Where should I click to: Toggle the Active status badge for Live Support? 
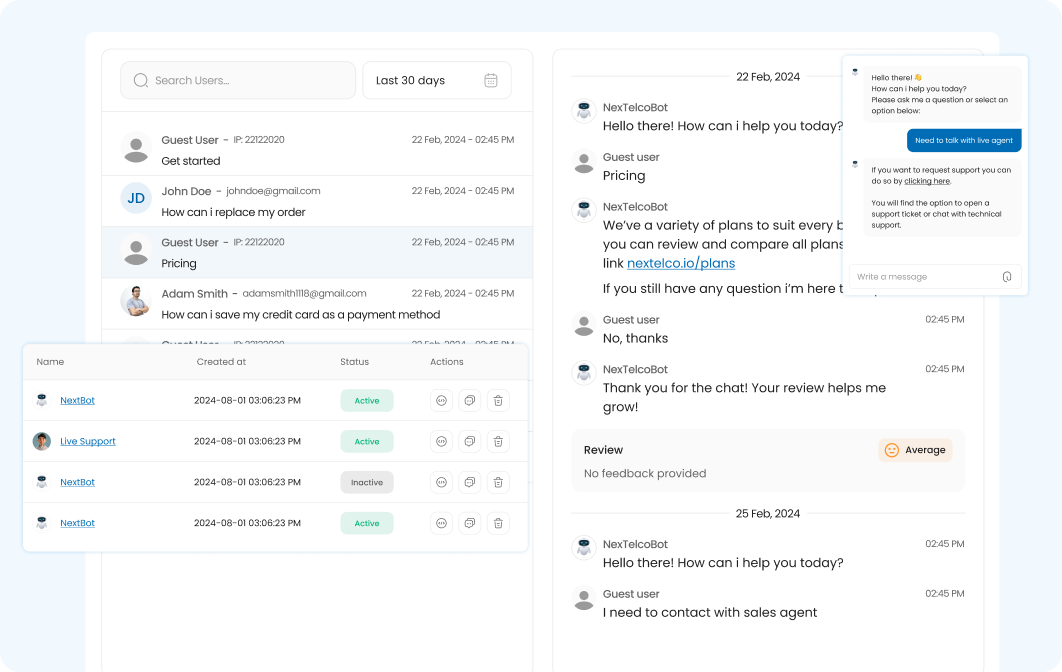point(366,441)
